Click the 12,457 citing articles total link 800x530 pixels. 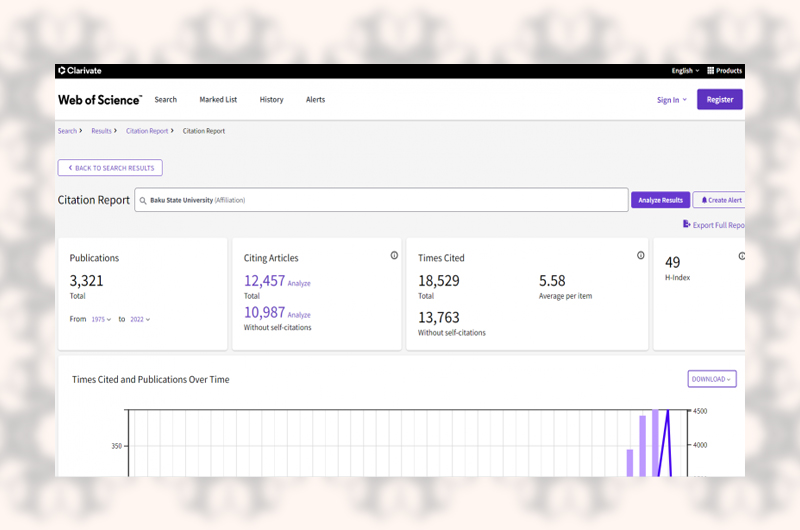264,281
